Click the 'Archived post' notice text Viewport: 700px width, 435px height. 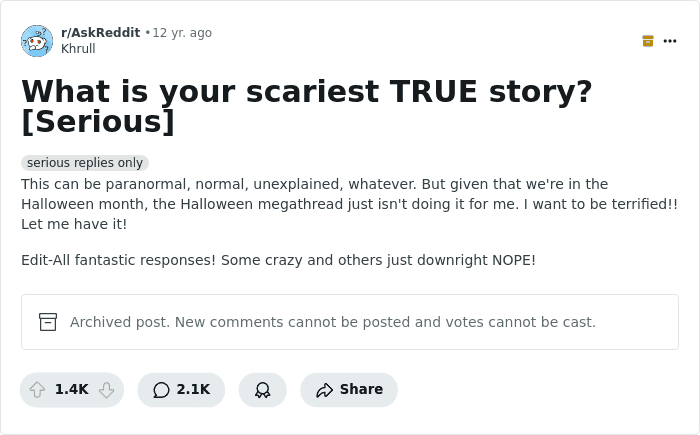[333, 322]
